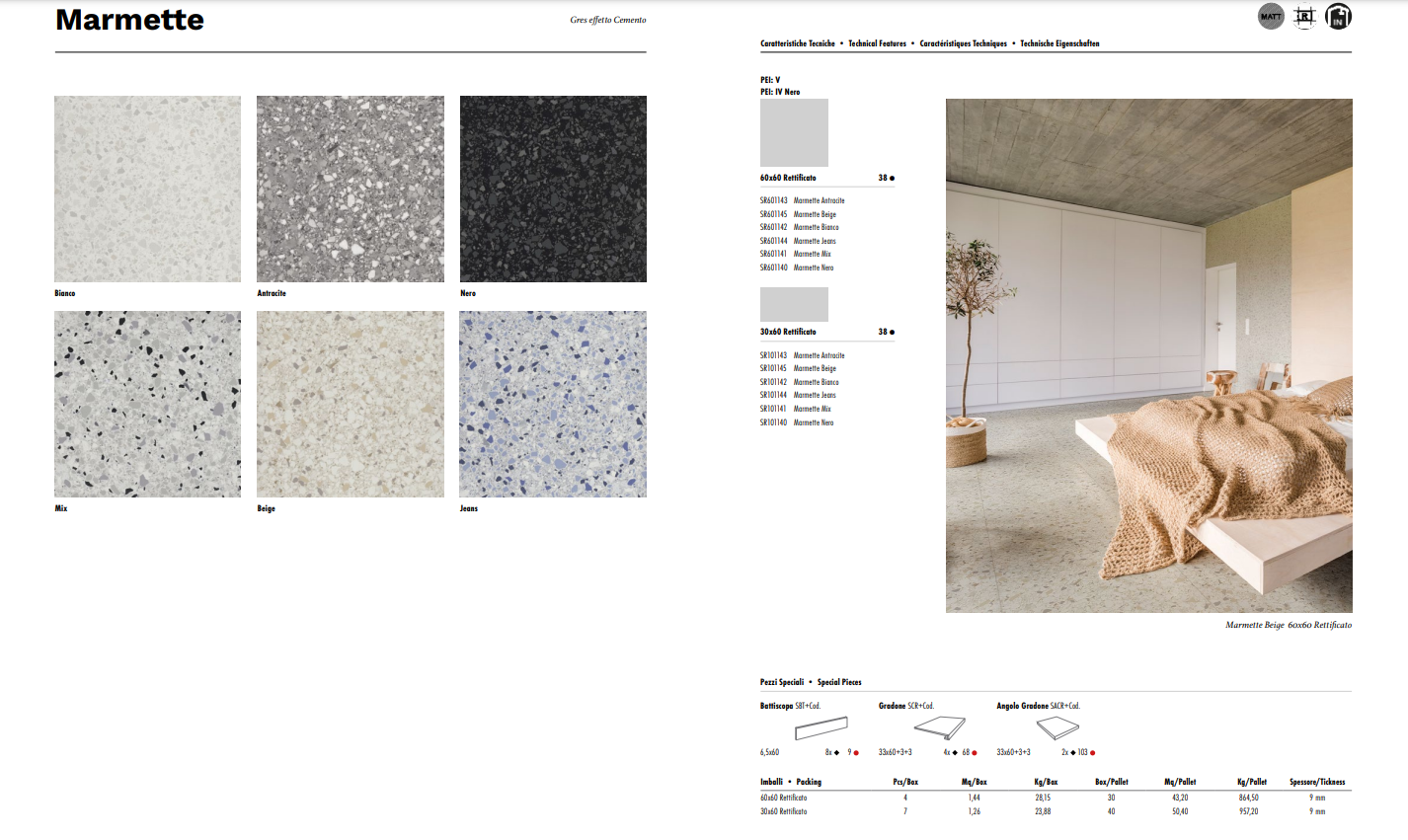Image resolution: width=1408 pixels, height=840 pixels.
Task: Click the SR101141 Marmette Mix code line
Action: 795,409
